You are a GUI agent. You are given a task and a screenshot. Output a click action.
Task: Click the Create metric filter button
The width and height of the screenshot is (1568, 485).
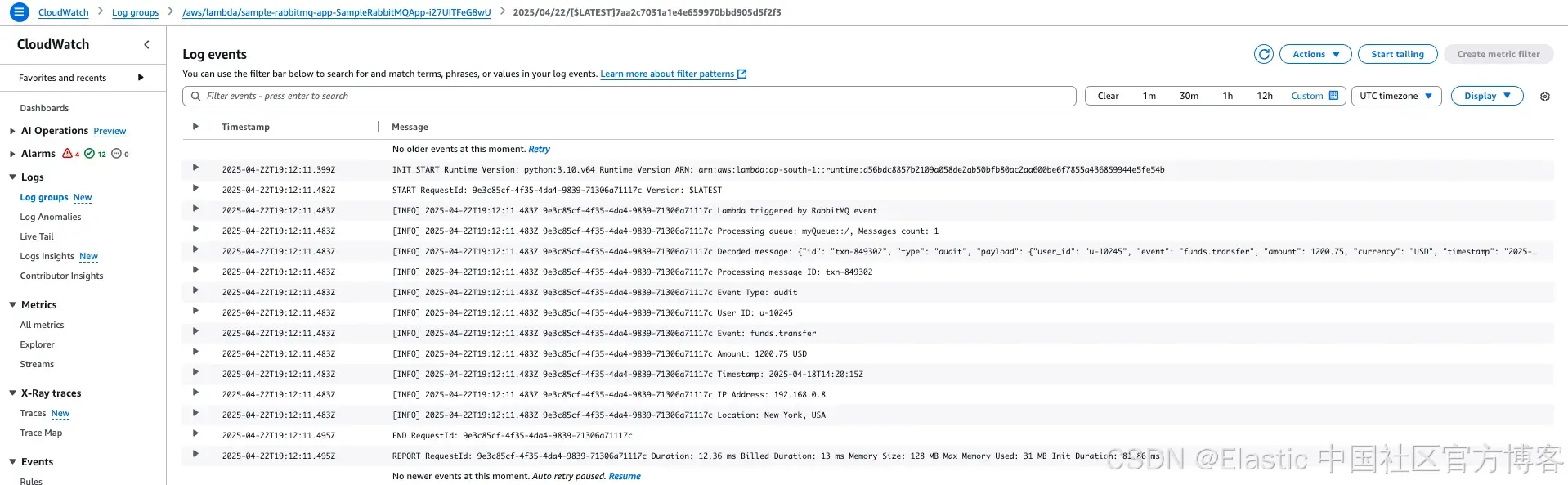pos(1499,54)
